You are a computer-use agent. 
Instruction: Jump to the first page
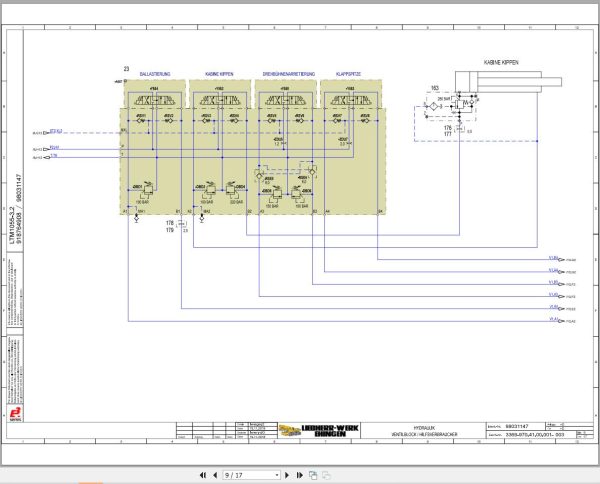[202, 475]
